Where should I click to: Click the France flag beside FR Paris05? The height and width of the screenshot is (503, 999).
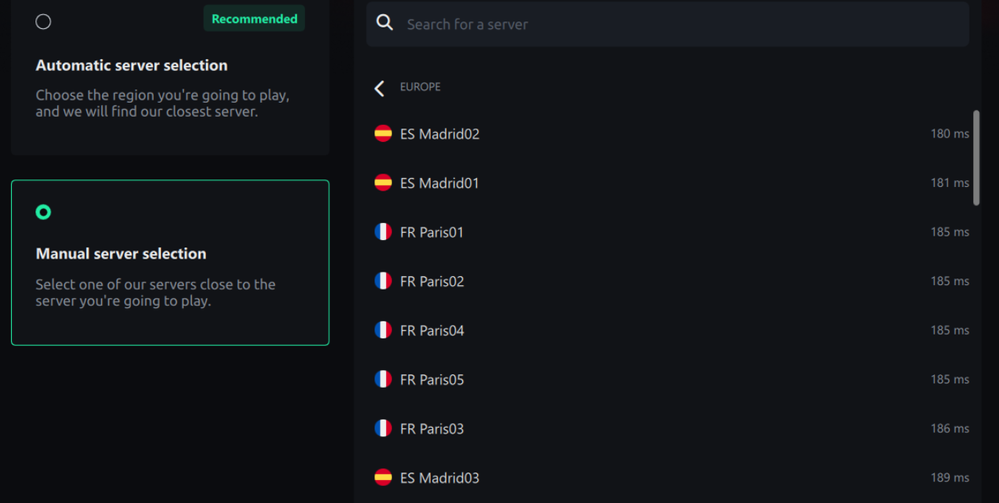[383, 379]
